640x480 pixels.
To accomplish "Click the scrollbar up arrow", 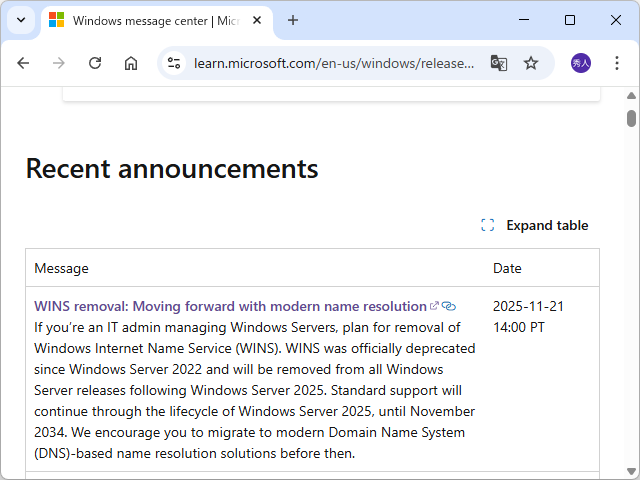I will (631, 96).
